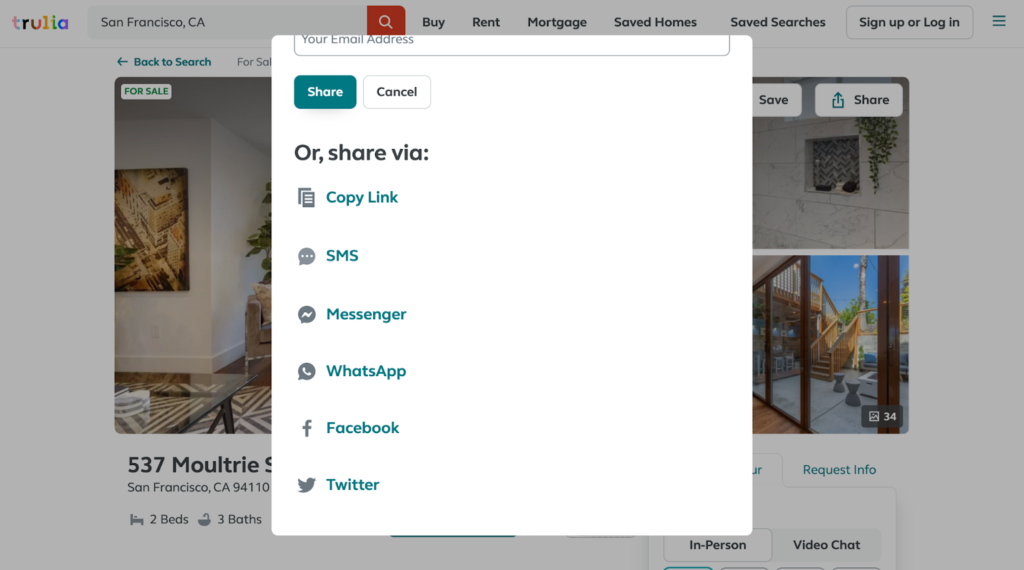
Task: Click the WhatsApp logo icon
Action: [306, 371]
